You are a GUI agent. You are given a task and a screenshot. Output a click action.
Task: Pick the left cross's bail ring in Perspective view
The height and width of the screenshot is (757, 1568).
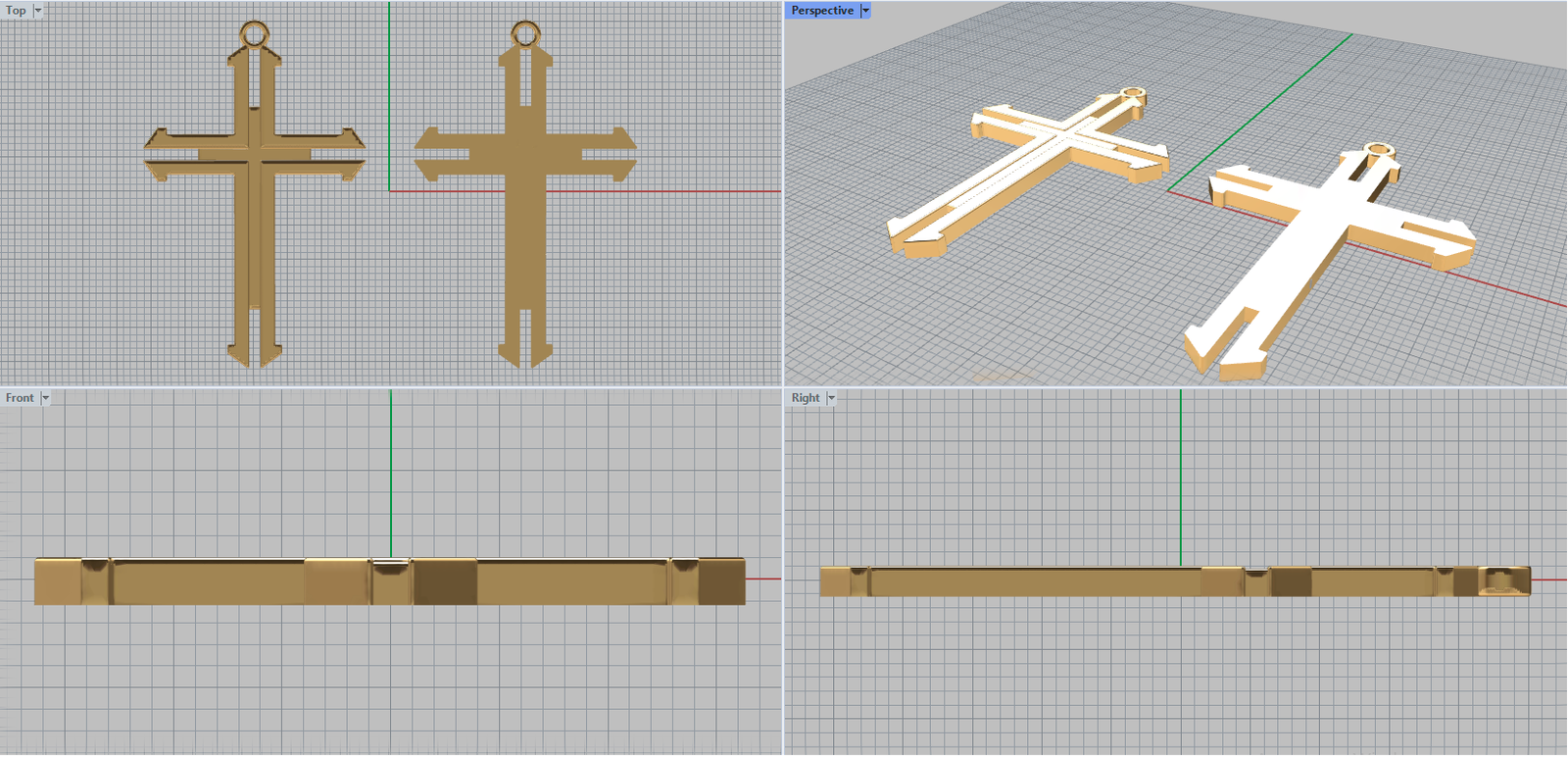coord(1133,96)
